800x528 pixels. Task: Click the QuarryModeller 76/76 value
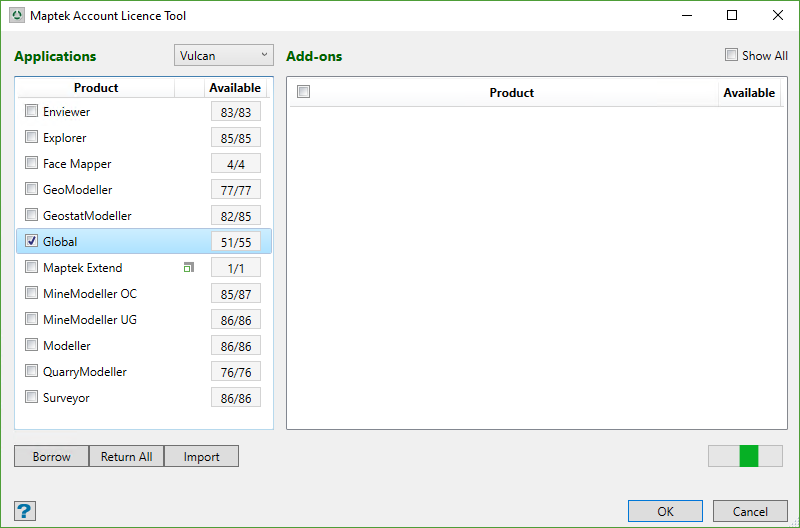(236, 372)
